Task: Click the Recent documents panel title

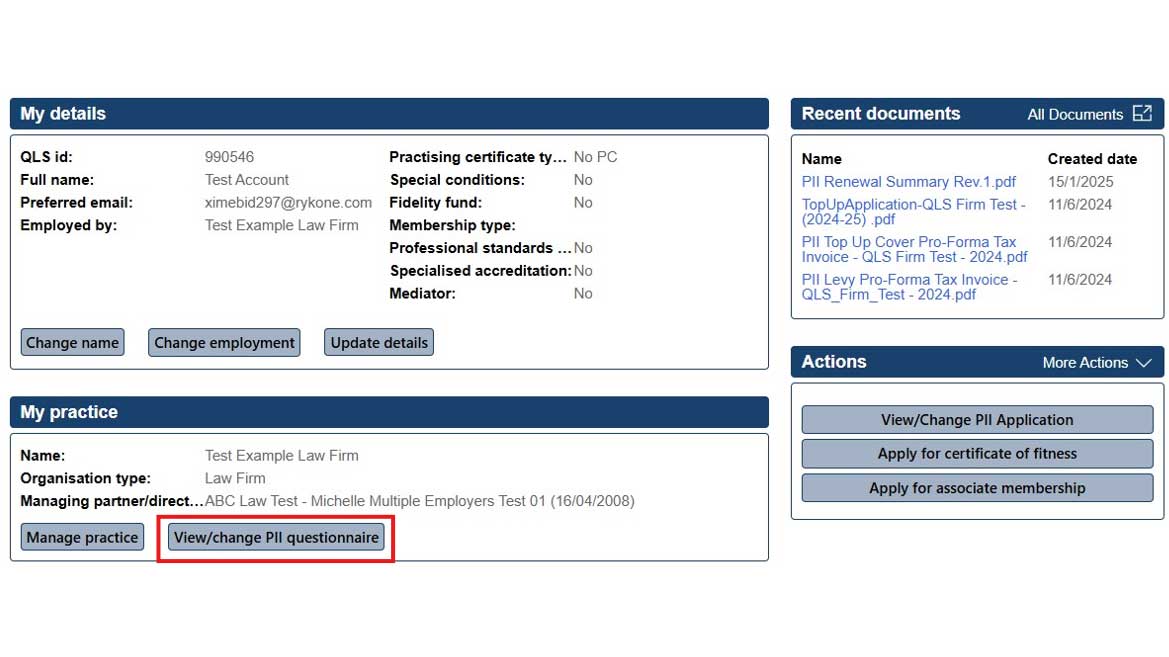Action: pyautogui.click(x=880, y=114)
